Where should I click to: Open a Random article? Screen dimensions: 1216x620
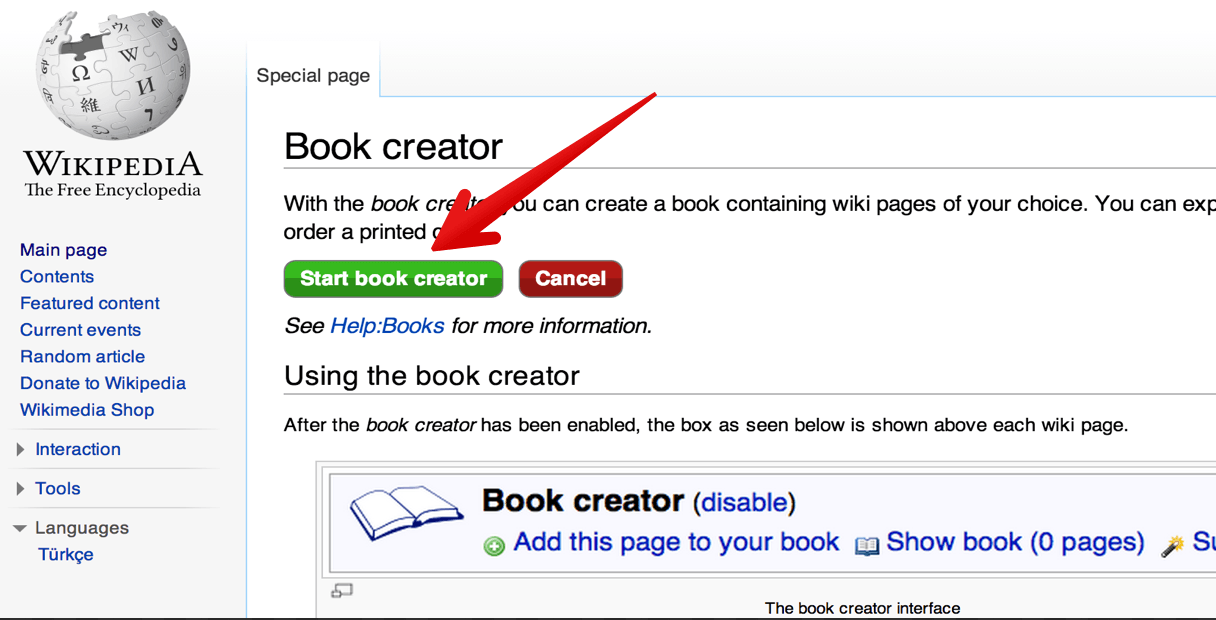[82, 356]
